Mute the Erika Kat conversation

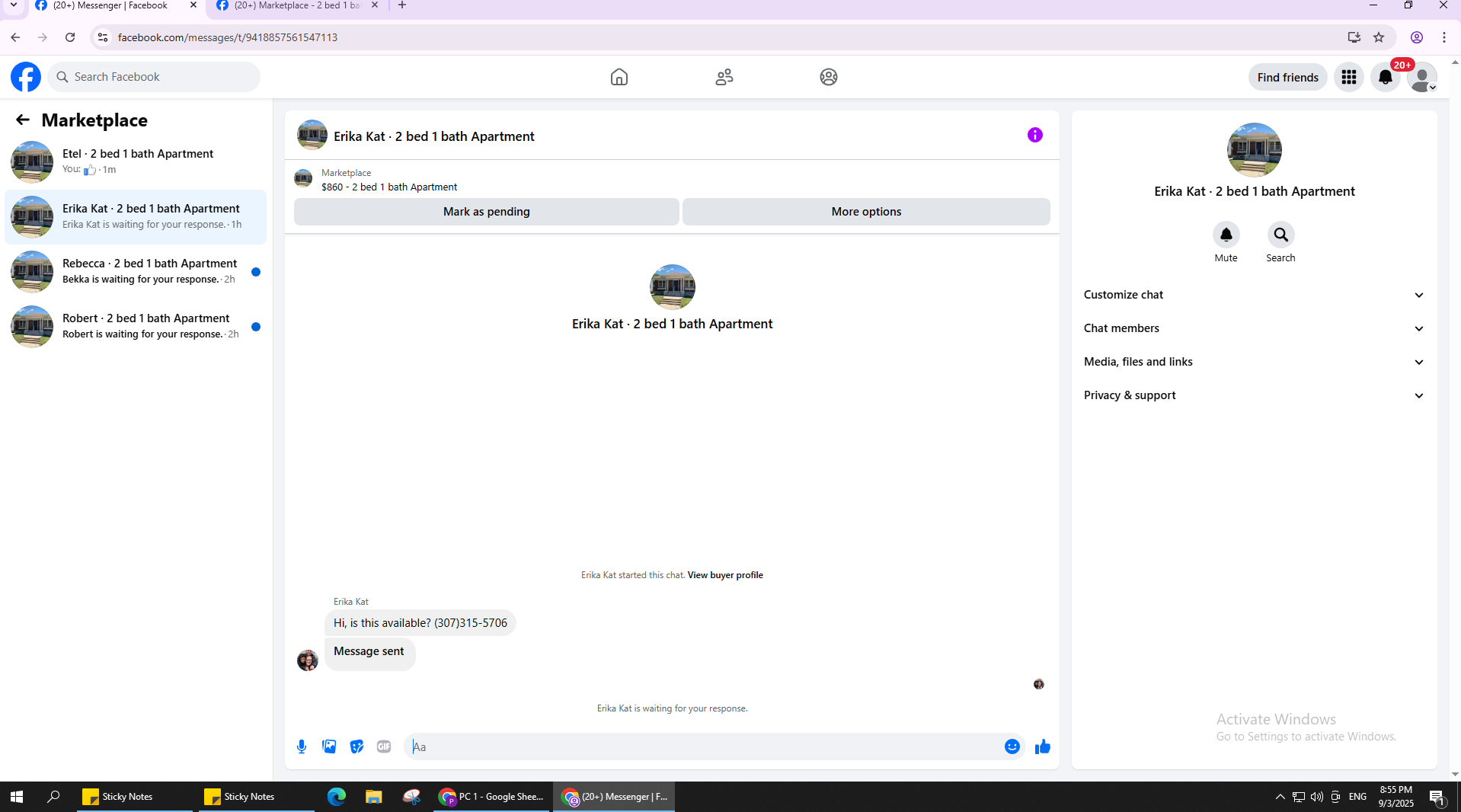[1226, 235]
